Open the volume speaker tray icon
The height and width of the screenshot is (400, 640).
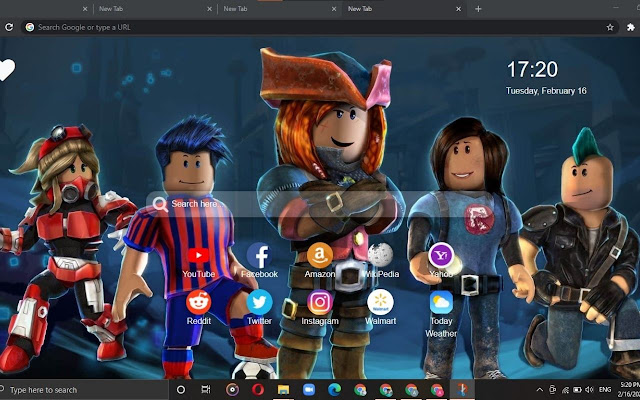click(589, 390)
